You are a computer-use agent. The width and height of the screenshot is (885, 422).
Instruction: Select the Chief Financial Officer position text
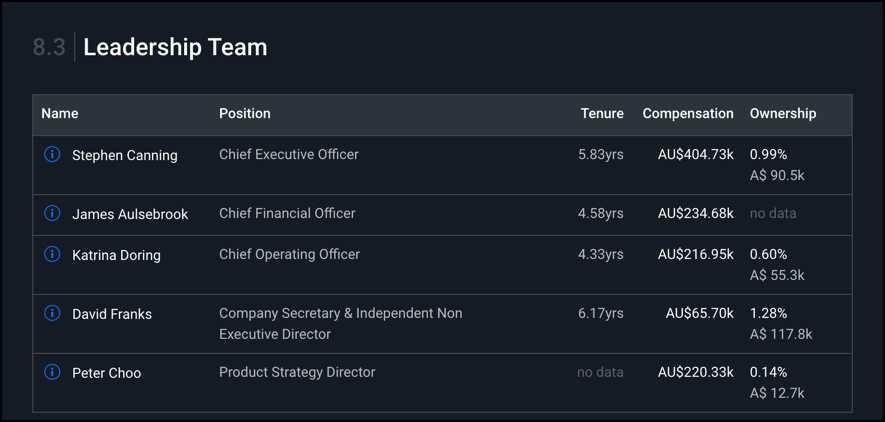coord(287,213)
